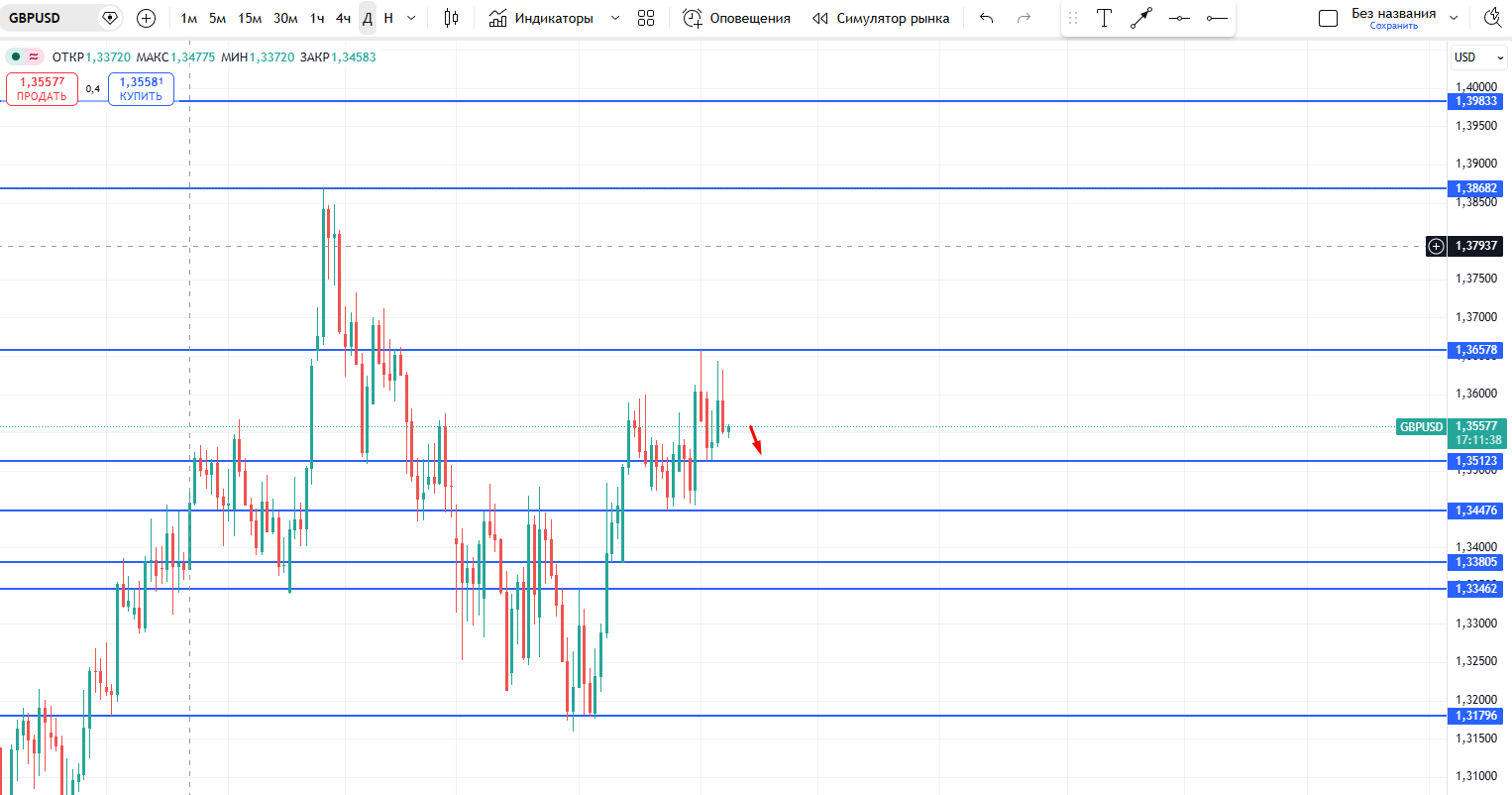This screenshot has height=795, width=1512.
Task: Select the horizontal ray tool
Action: tap(1217, 18)
